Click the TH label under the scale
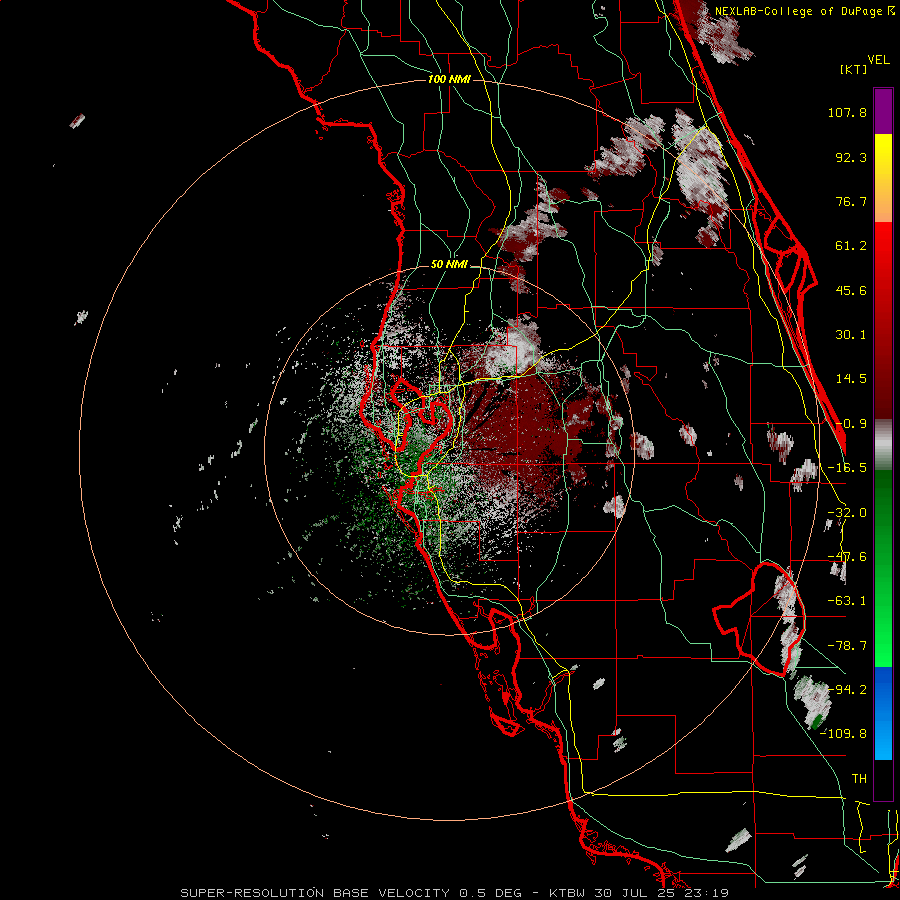The width and height of the screenshot is (900, 900). point(859,779)
